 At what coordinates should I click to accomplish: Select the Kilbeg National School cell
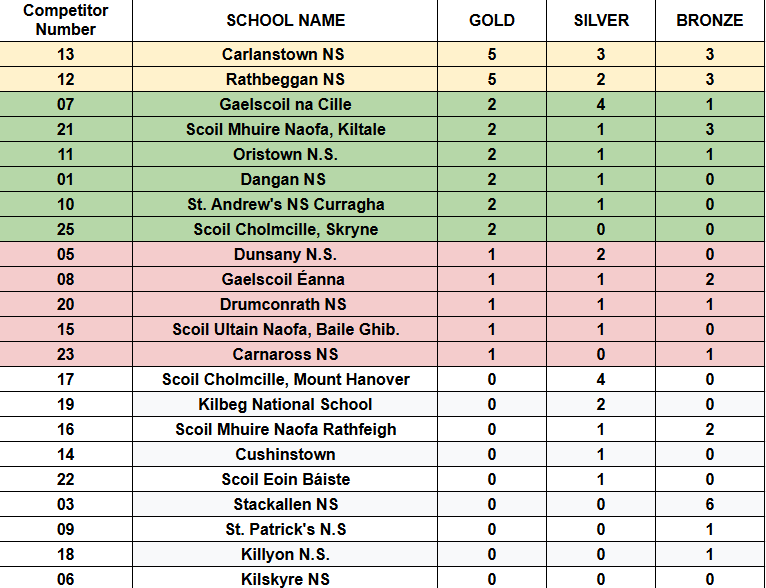[x=285, y=404]
